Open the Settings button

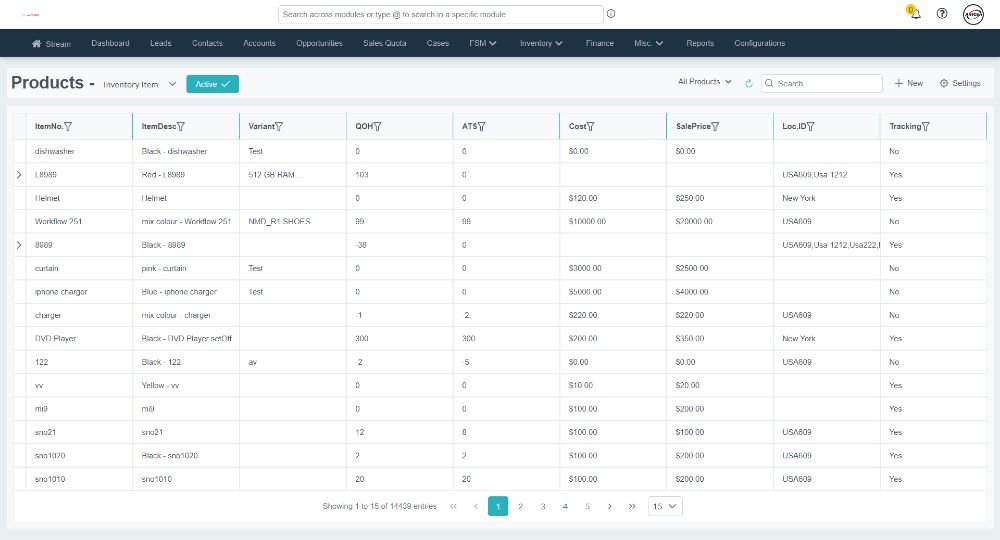[x=960, y=84]
